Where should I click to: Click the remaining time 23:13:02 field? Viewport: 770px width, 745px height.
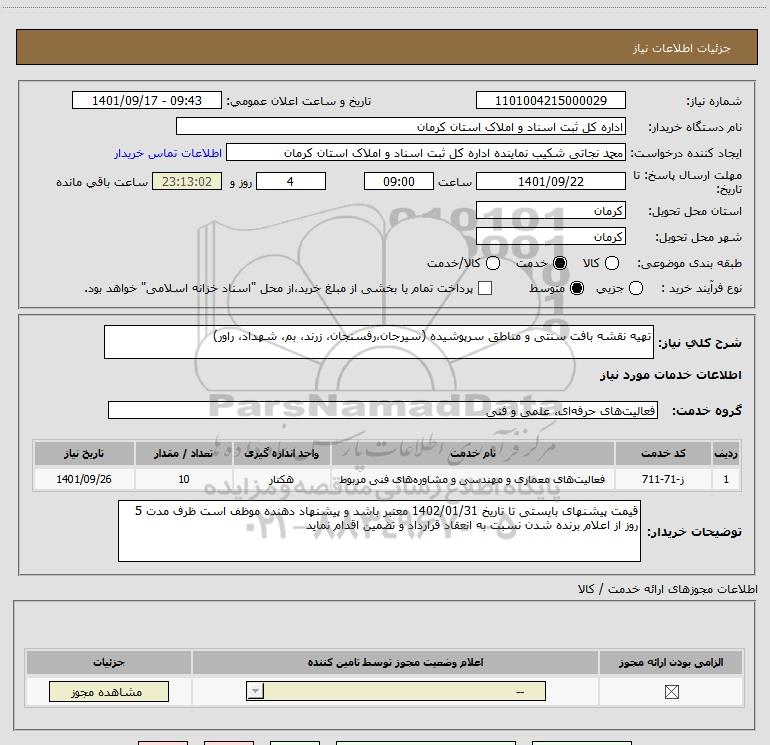(187, 181)
